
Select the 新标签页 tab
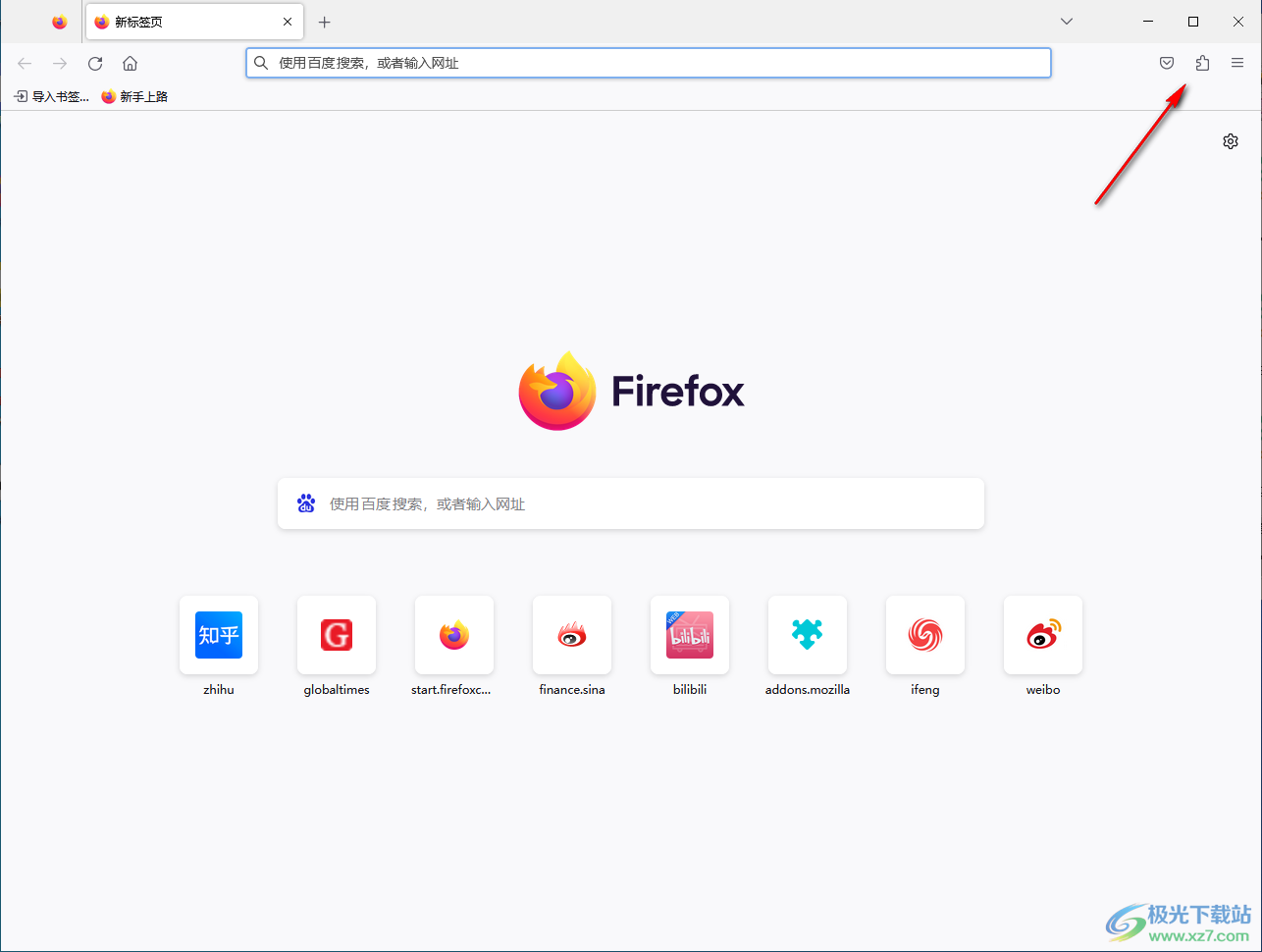pos(194,22)
